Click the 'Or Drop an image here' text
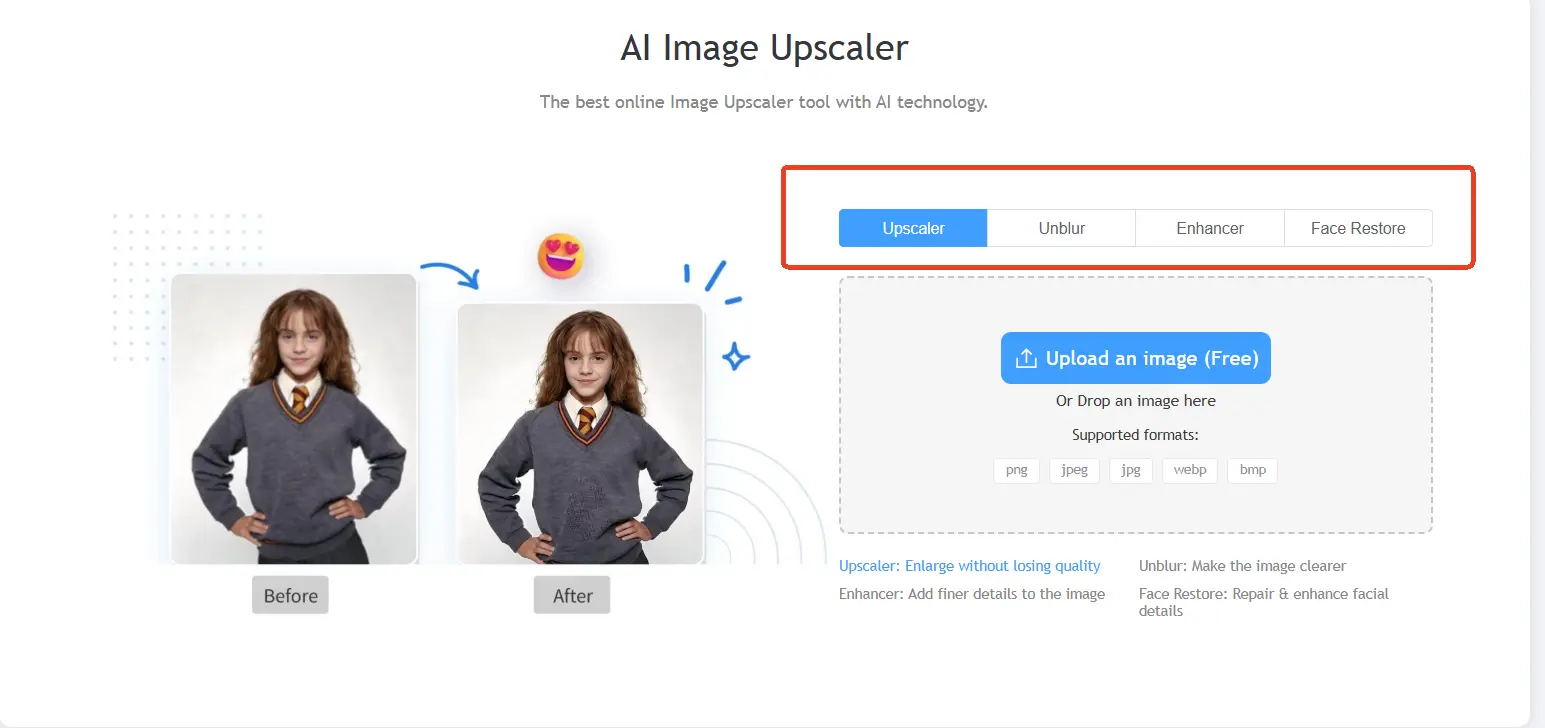 click(x=1136, y=401)
